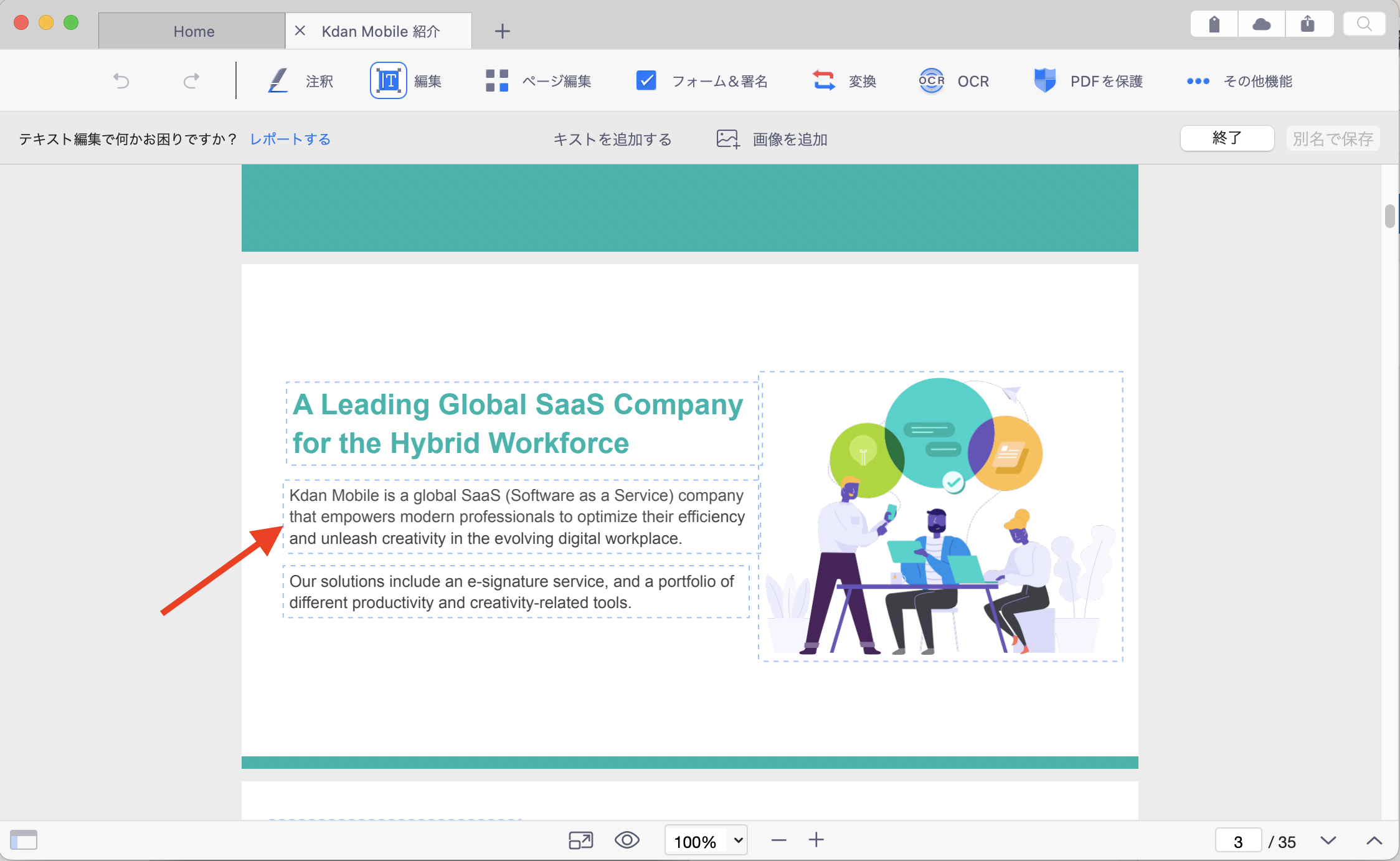The height and width of the screenshot is (861, 1400).
Task: Select the 'Kdan Mobile is a global SaaS' paragraph
Action: [x=521, y=516]
